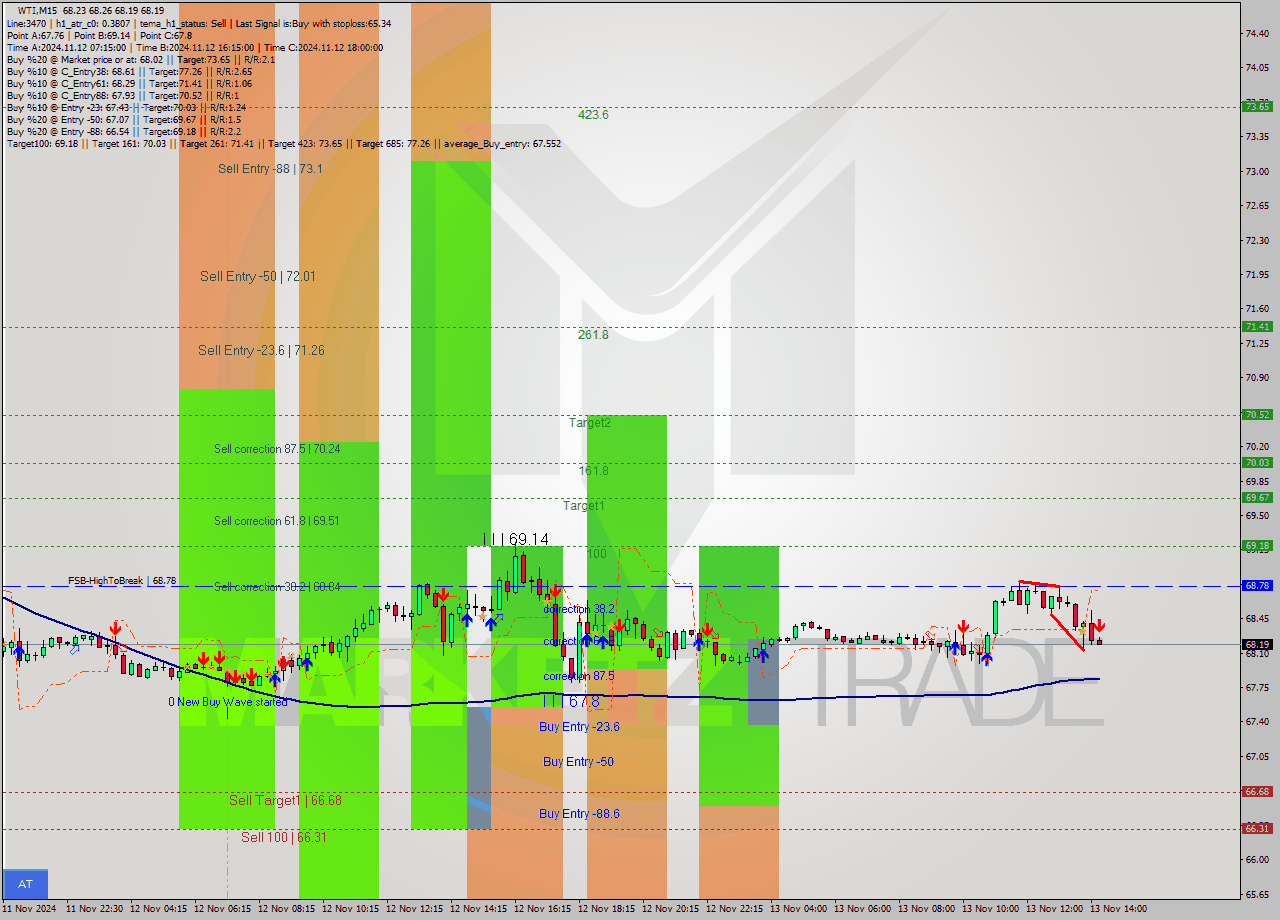Image resolution: width=1280 pixels, height=920 pixels.
Task: Select the green 71.41 price tag
Action: tap(1257, 327)
